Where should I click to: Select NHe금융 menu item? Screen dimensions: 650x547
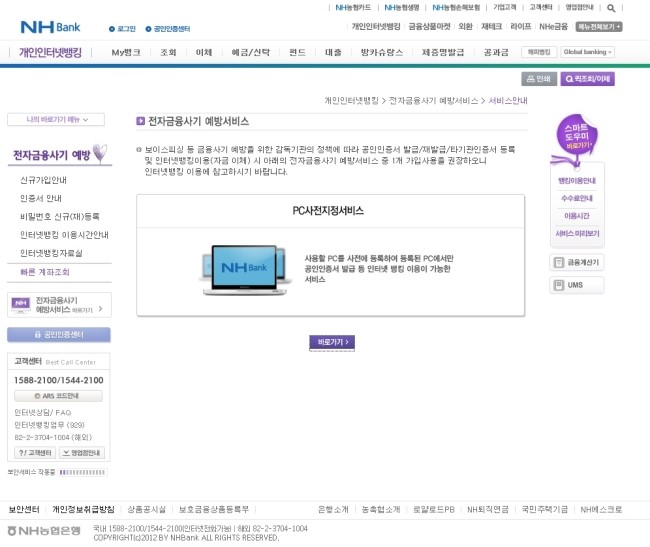pos(553,27)
